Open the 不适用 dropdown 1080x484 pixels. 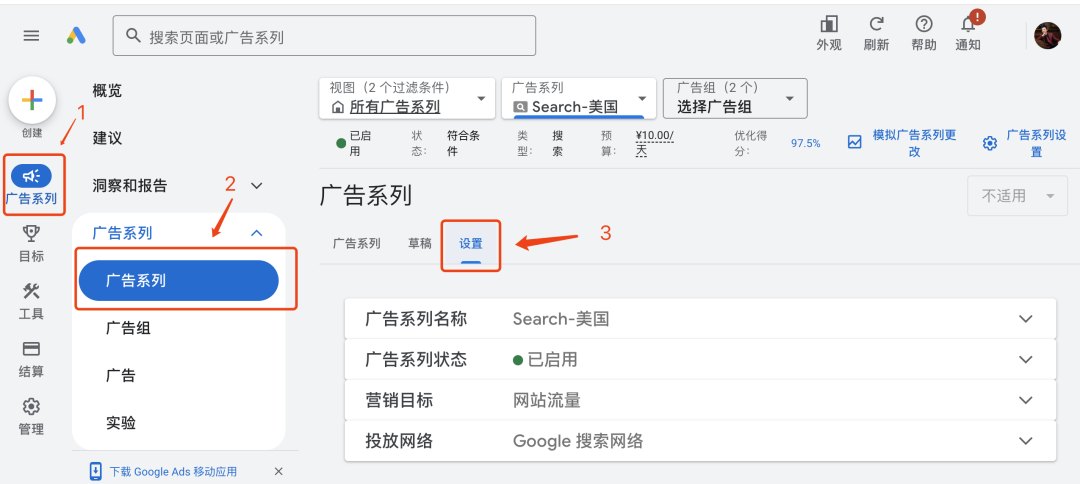[x=1017, y=196]
